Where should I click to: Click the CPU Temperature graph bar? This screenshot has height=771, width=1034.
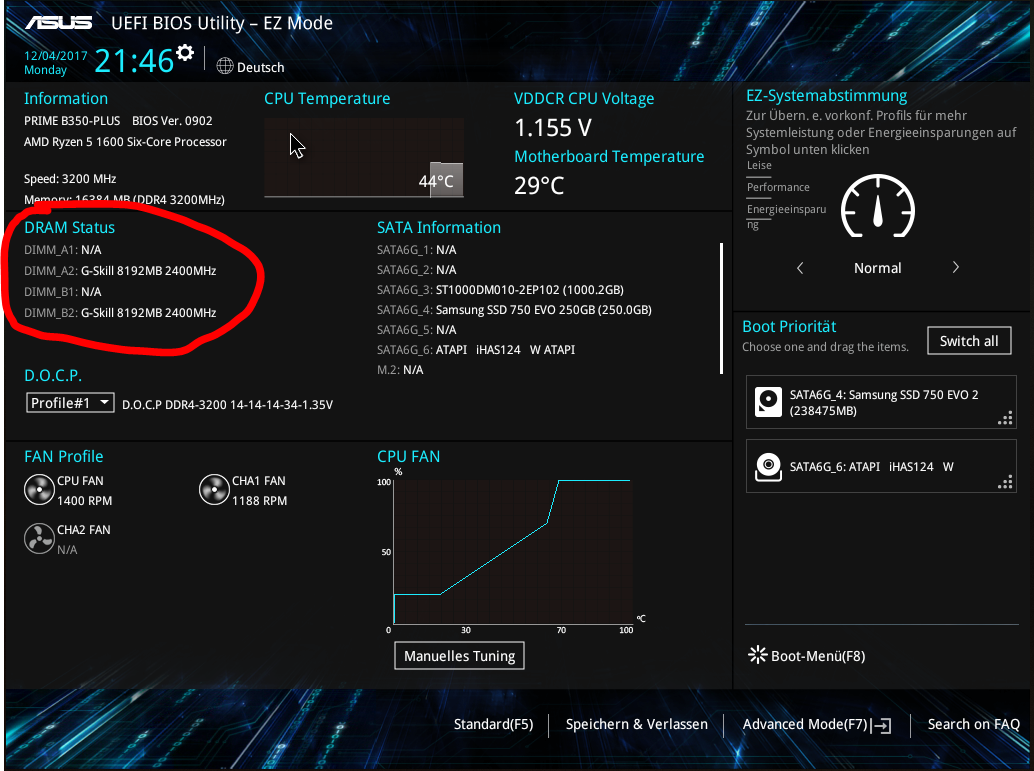point(446,179)
